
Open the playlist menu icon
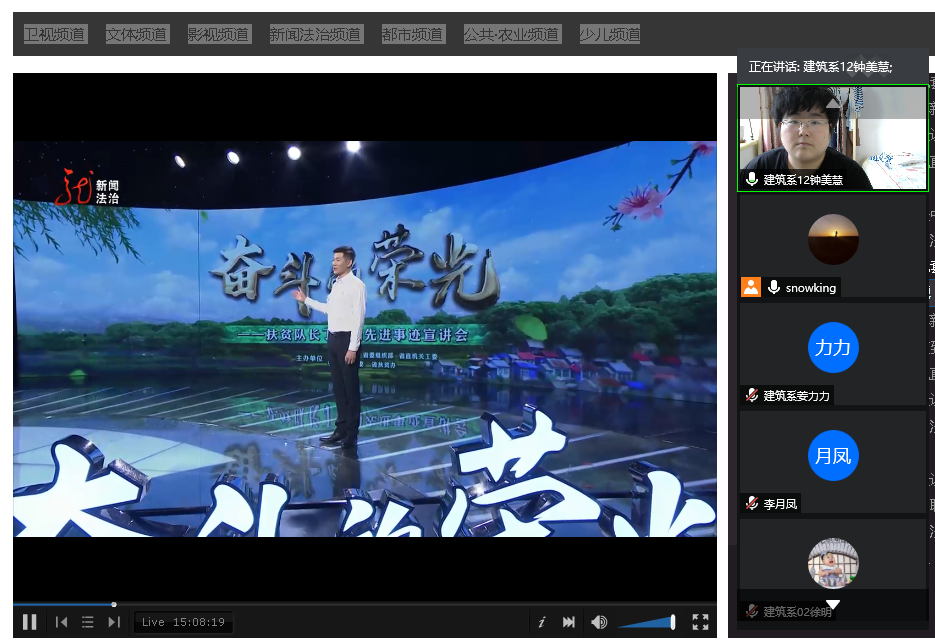point(87,622)
